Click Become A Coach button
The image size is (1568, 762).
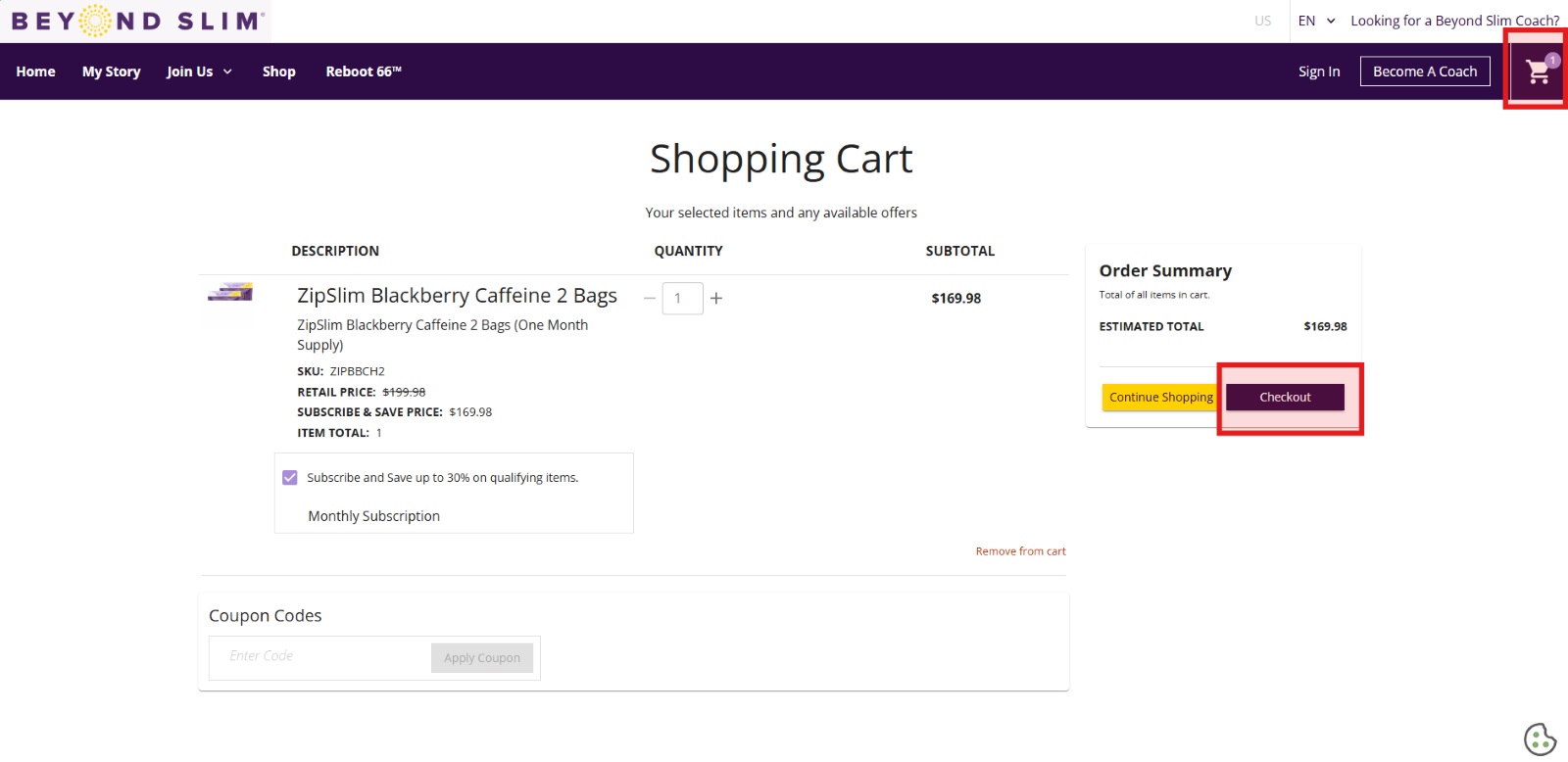[x=1425, y=71]
